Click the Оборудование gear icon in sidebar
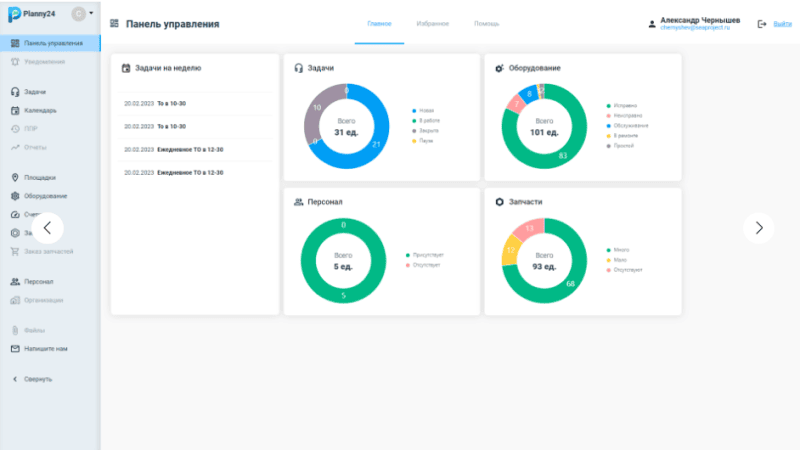Image resolution: width=800 pixels, height=450 pixels. click(x=15, y=196)
